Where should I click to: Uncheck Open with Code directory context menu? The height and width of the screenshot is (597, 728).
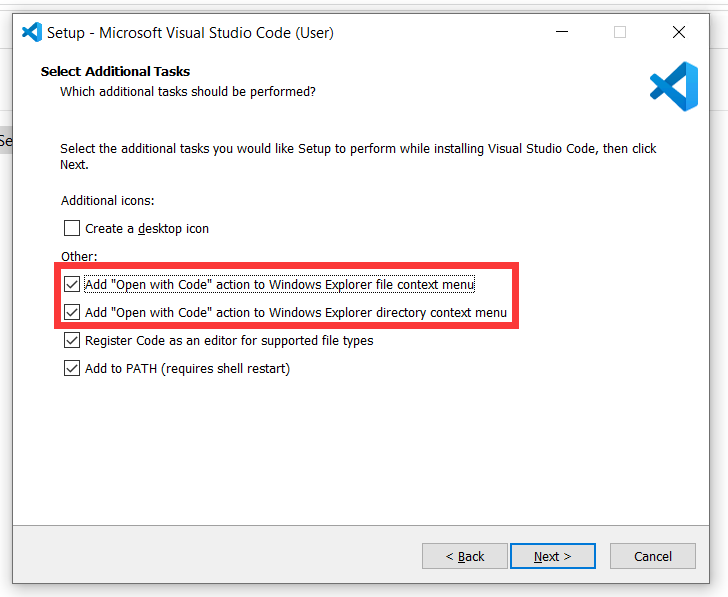point(72,312)
